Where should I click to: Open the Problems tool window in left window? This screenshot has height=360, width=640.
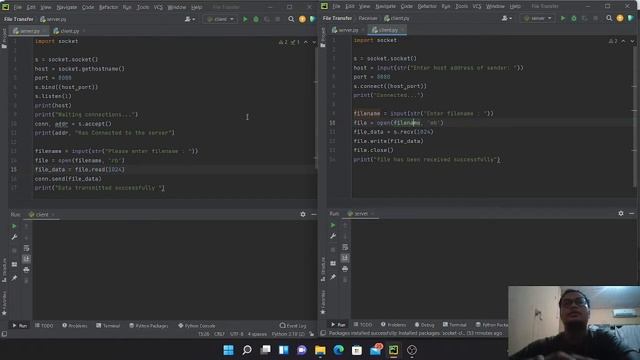[x=75, y=326]
